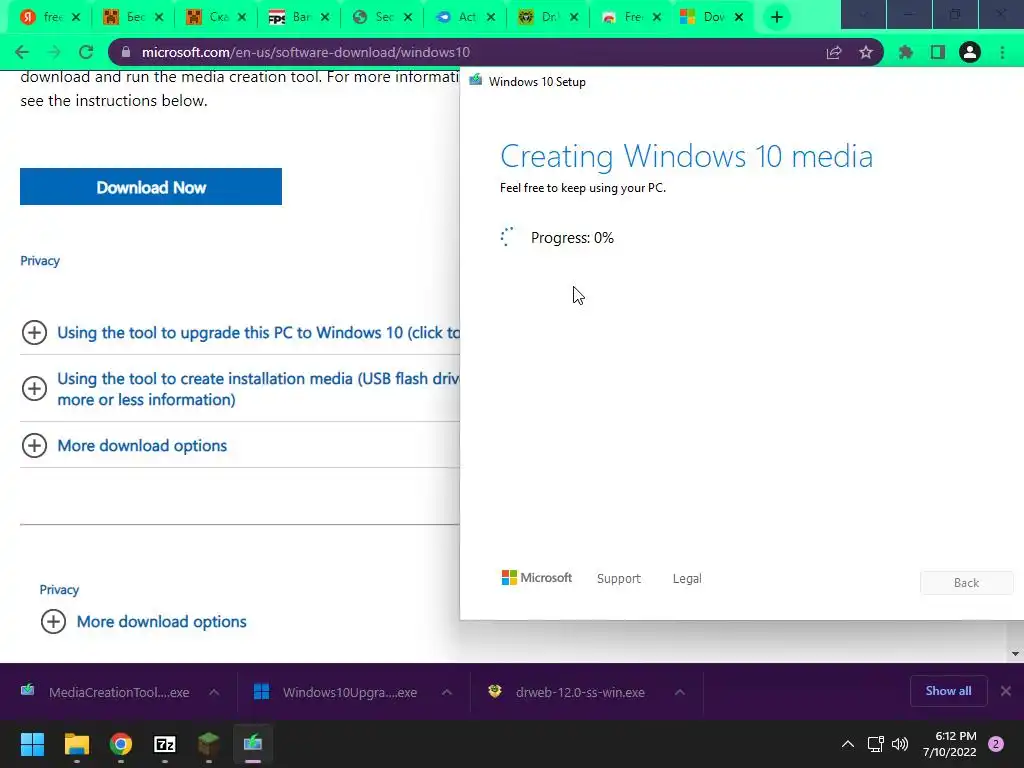Open 7-Zip from the taskbar
Screen dimensions: 1024x768
[165, 744]
